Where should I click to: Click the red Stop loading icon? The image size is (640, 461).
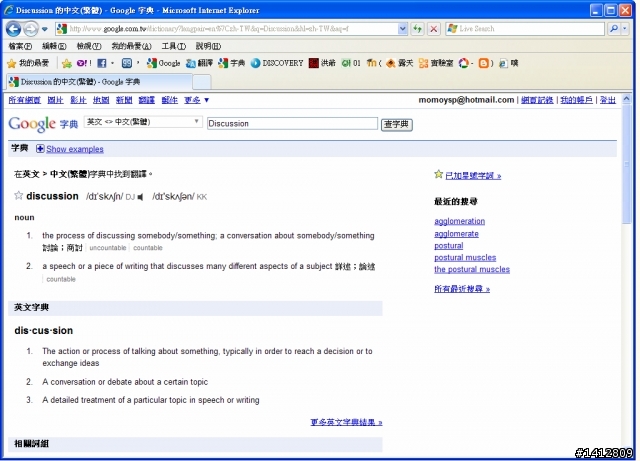(433, 29)
